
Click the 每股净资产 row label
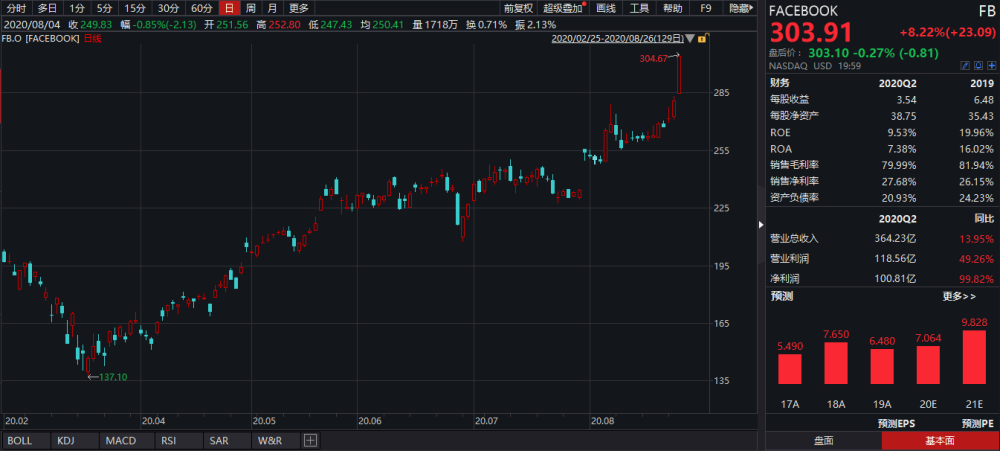(x=794, y=116)
